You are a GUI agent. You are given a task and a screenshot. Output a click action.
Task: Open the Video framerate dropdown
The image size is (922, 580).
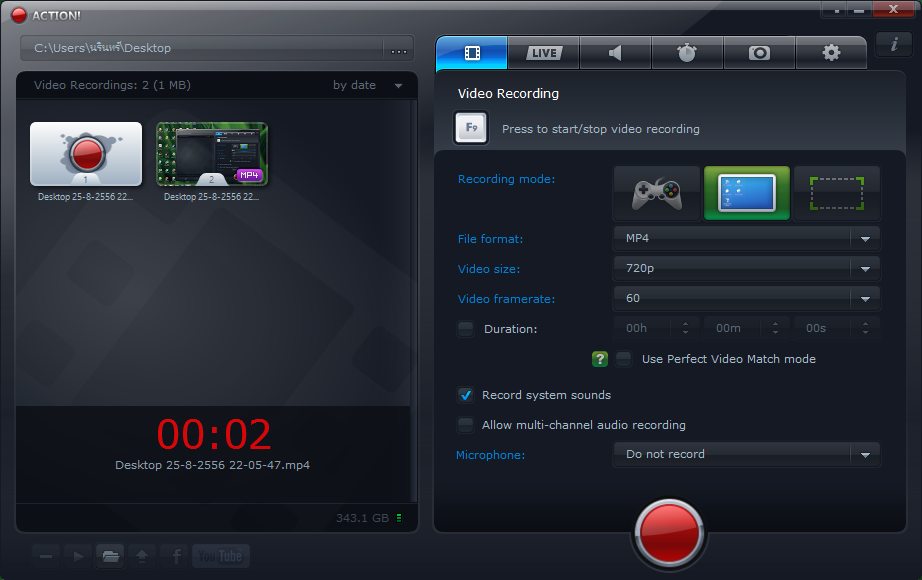pyautogui.click(x=746, y=298)
